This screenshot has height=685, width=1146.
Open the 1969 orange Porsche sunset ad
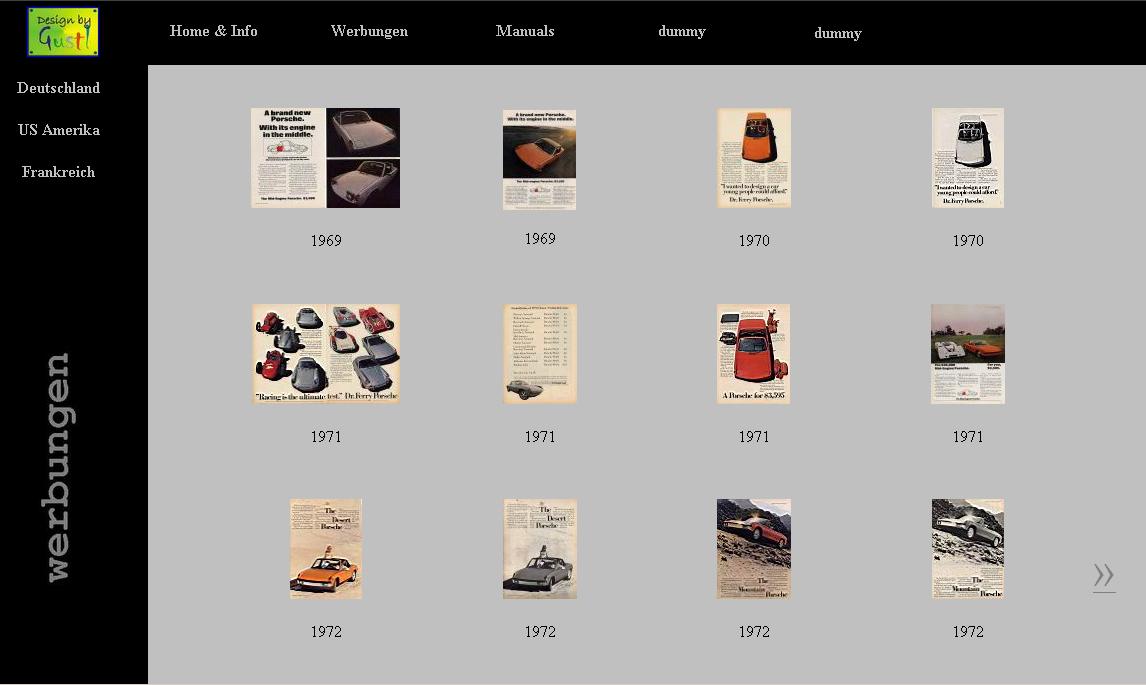[539, 159]
